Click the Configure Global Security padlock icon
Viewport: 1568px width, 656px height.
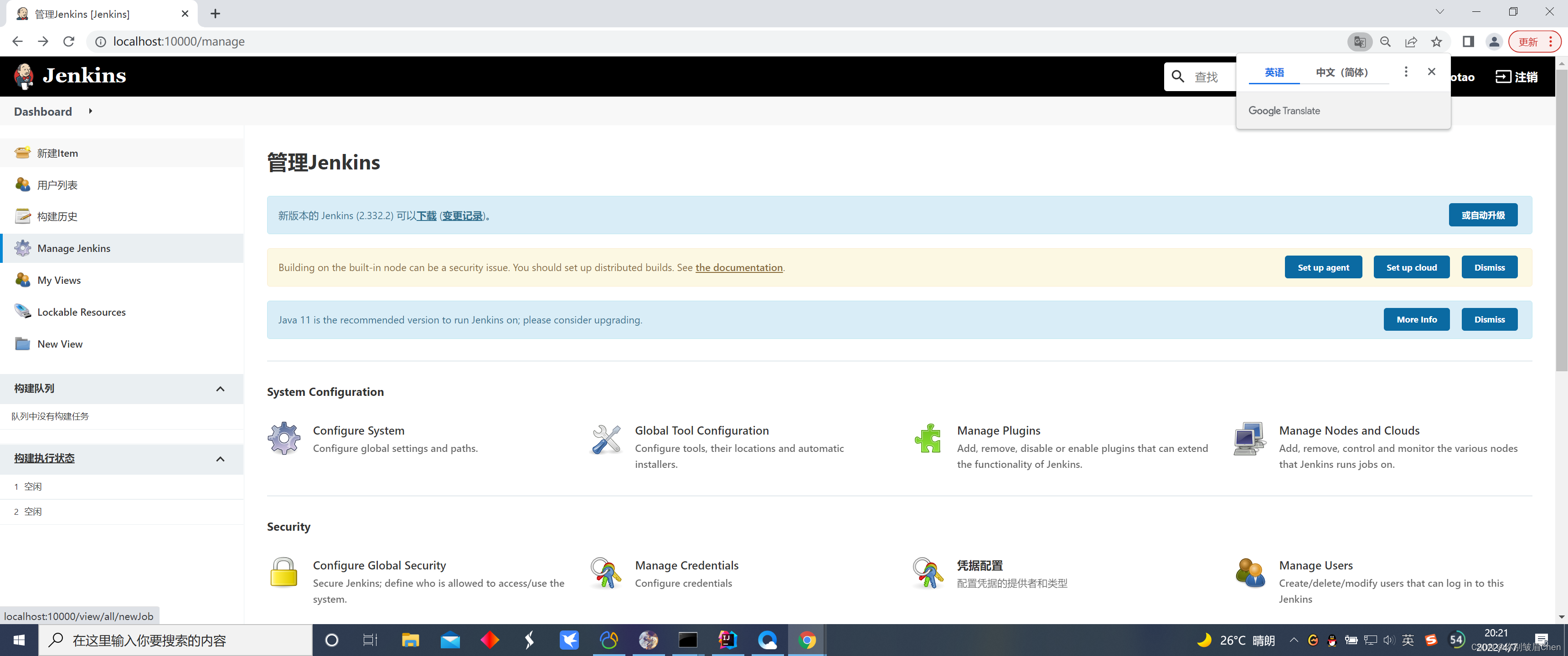pos(284,573)
